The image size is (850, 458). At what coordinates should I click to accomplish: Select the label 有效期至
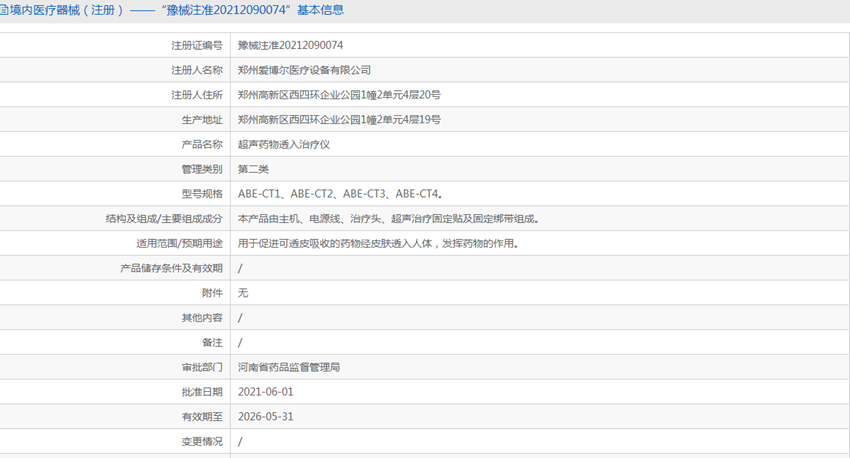202,417
